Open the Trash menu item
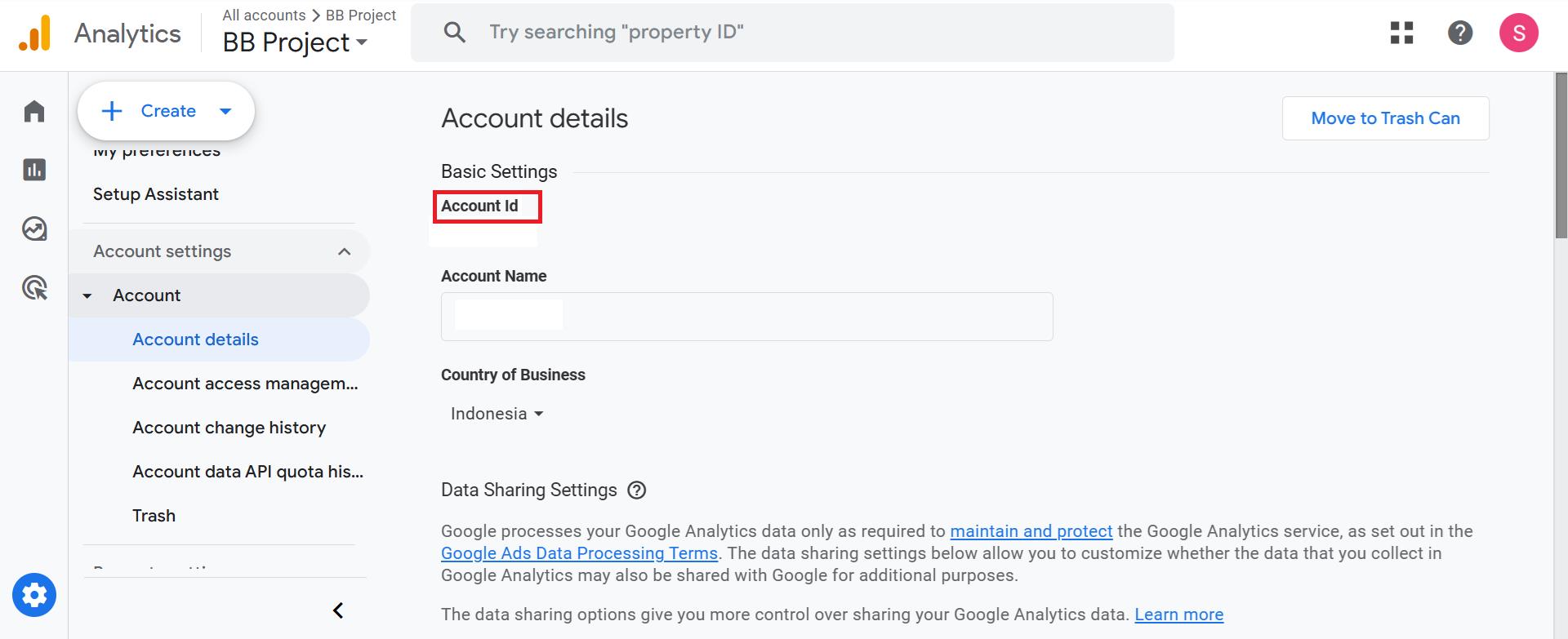 (154, 516)
